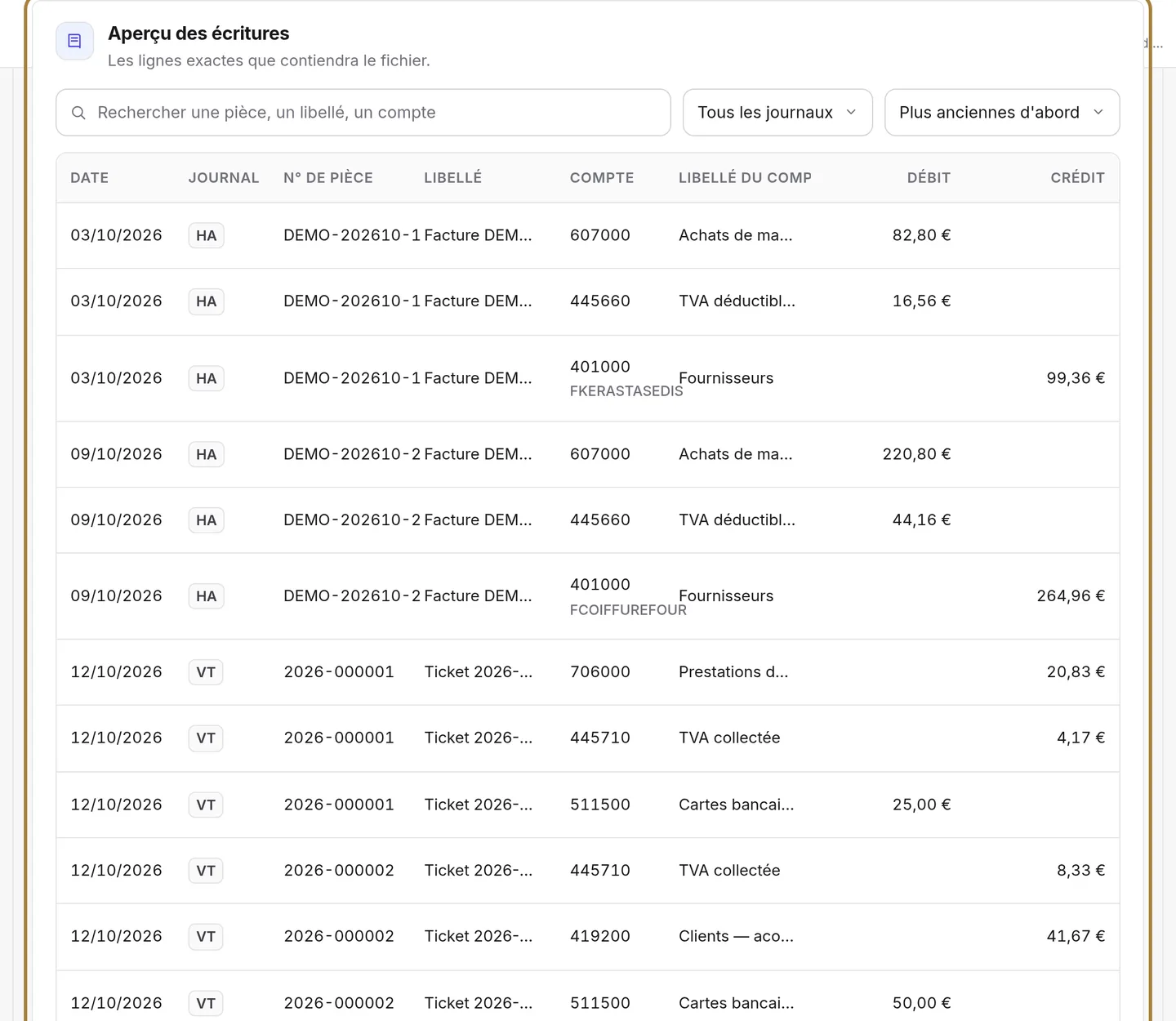This screenshot has width=1176, height=1021.
Task: Select the row with account 401000 FKERASTASEDIS
Action: click(x=588, y=378)
